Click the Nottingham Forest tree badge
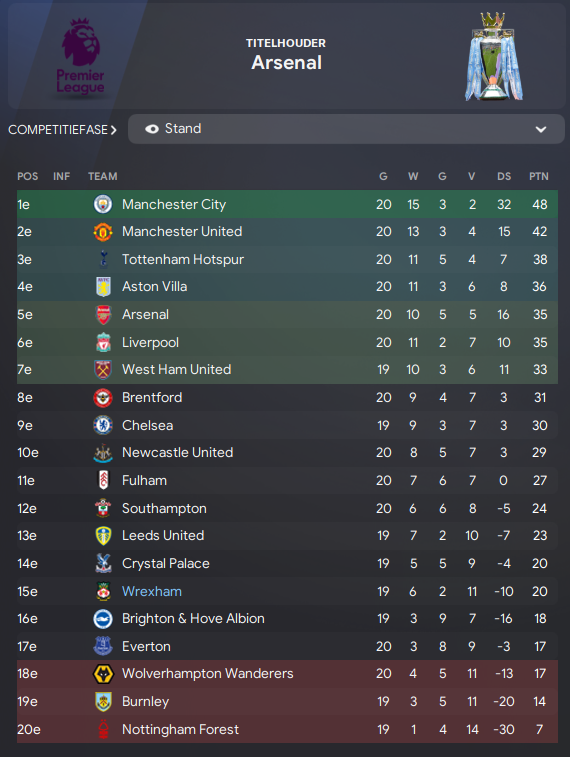Image resolution: width=570 pixels, height=757 pixels. [103, 729]
